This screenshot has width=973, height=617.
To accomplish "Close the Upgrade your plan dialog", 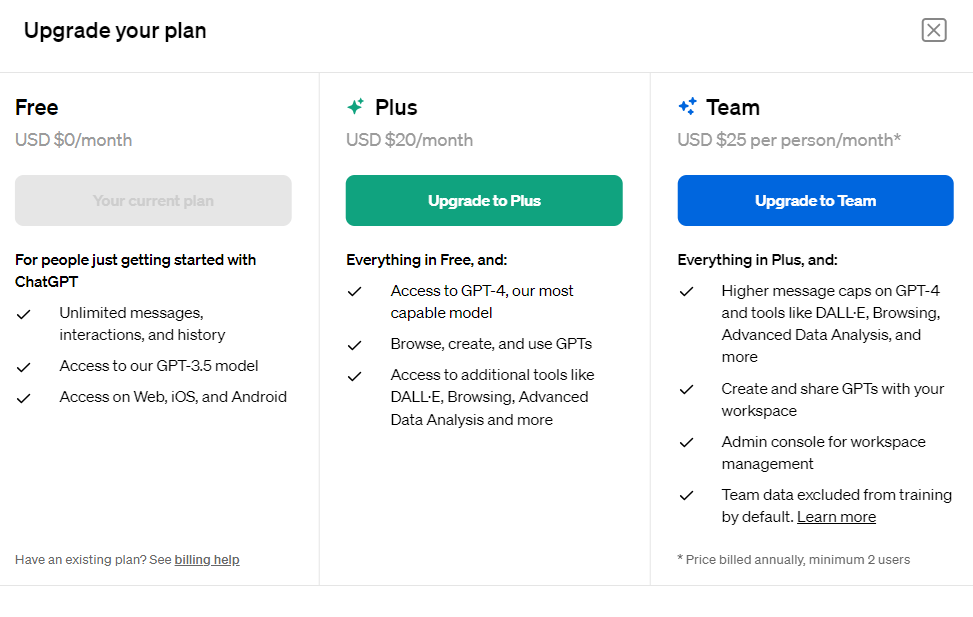I will [x=933, y=30].
